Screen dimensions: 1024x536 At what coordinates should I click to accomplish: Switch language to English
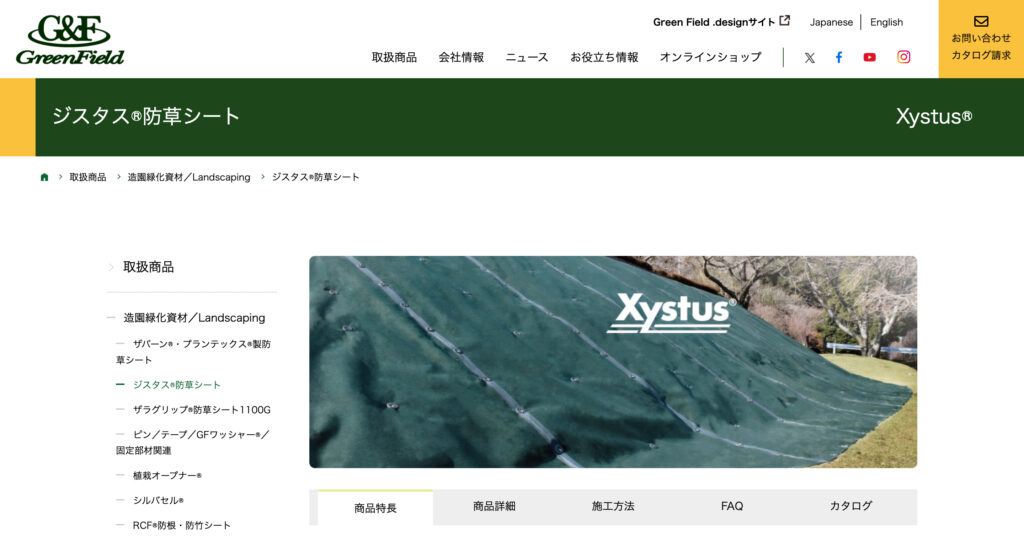tap(886, 22)
